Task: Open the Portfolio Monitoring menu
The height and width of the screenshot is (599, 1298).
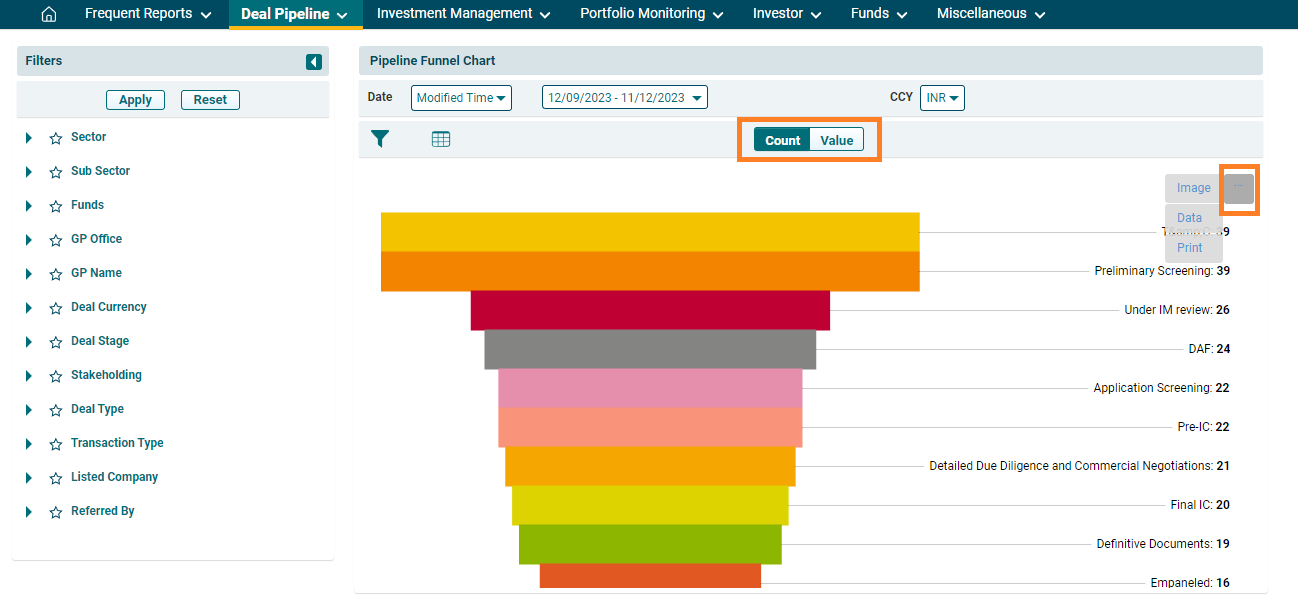Action: [652, 14]
